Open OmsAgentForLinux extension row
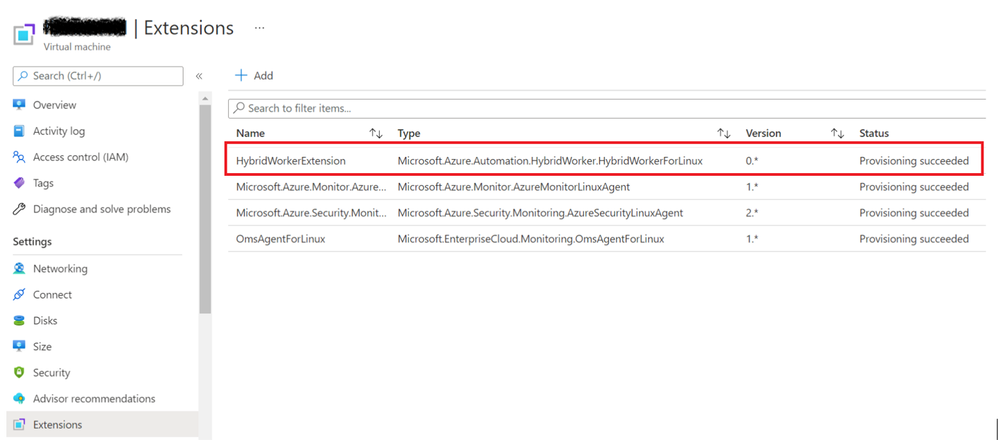 click(607, 239)
